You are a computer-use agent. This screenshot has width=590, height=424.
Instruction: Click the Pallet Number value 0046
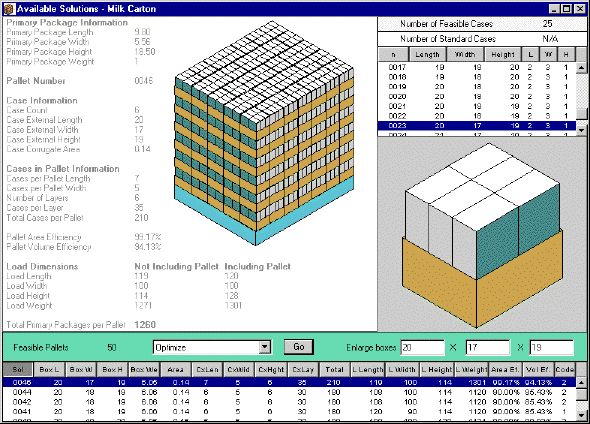coord(144,81)
